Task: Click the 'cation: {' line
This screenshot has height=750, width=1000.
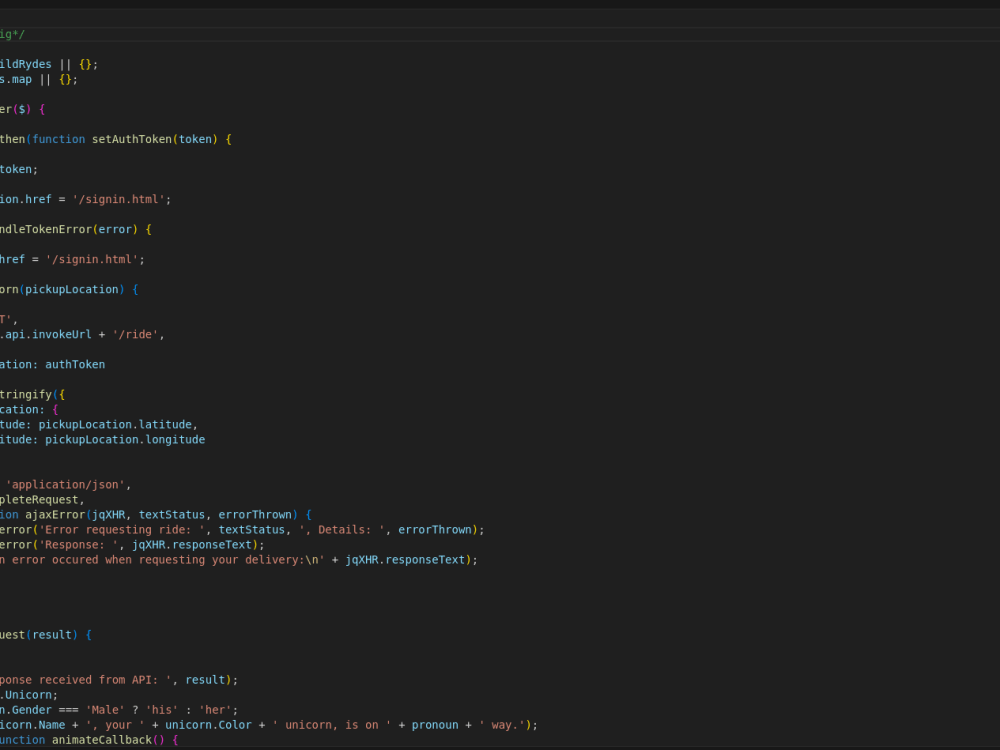Action: (29, 409)
